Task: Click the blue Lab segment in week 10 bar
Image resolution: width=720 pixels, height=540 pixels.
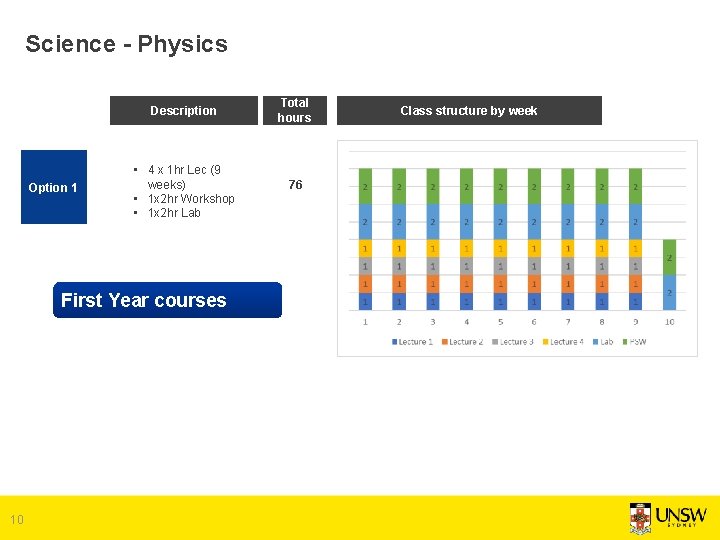Action: (669, 292)
